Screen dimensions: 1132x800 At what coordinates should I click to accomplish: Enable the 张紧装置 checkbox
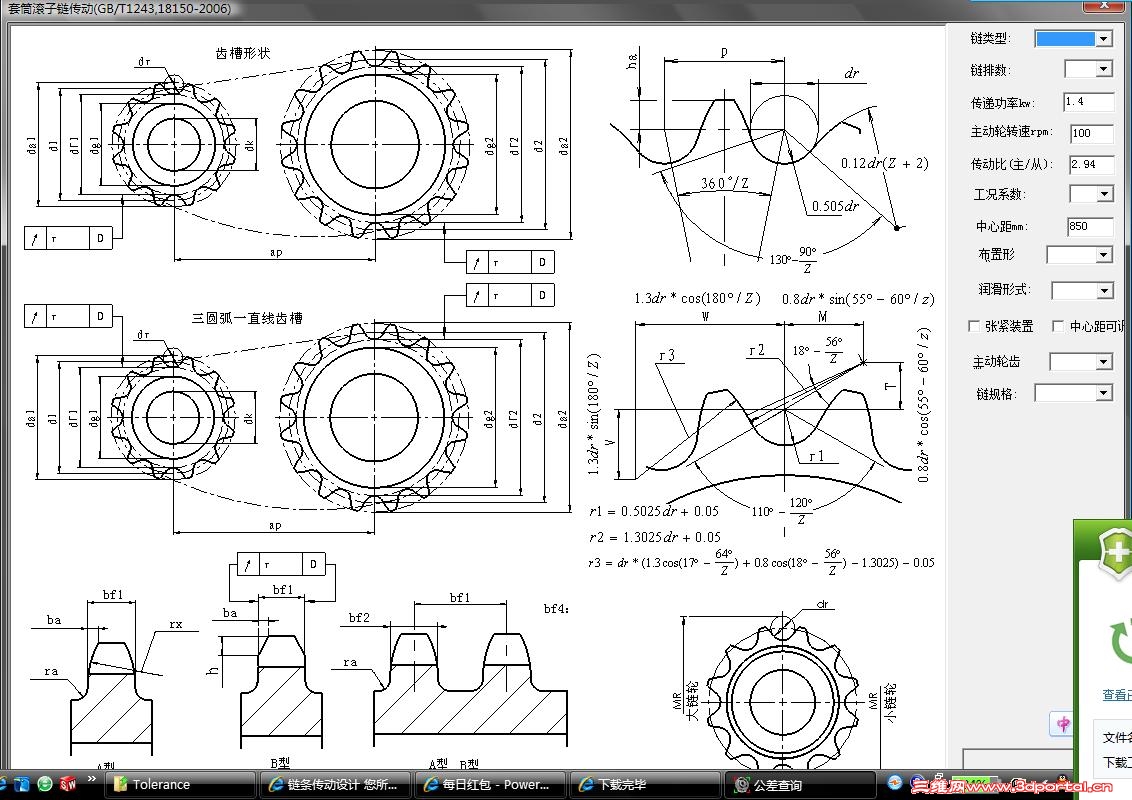pos(974,326)
